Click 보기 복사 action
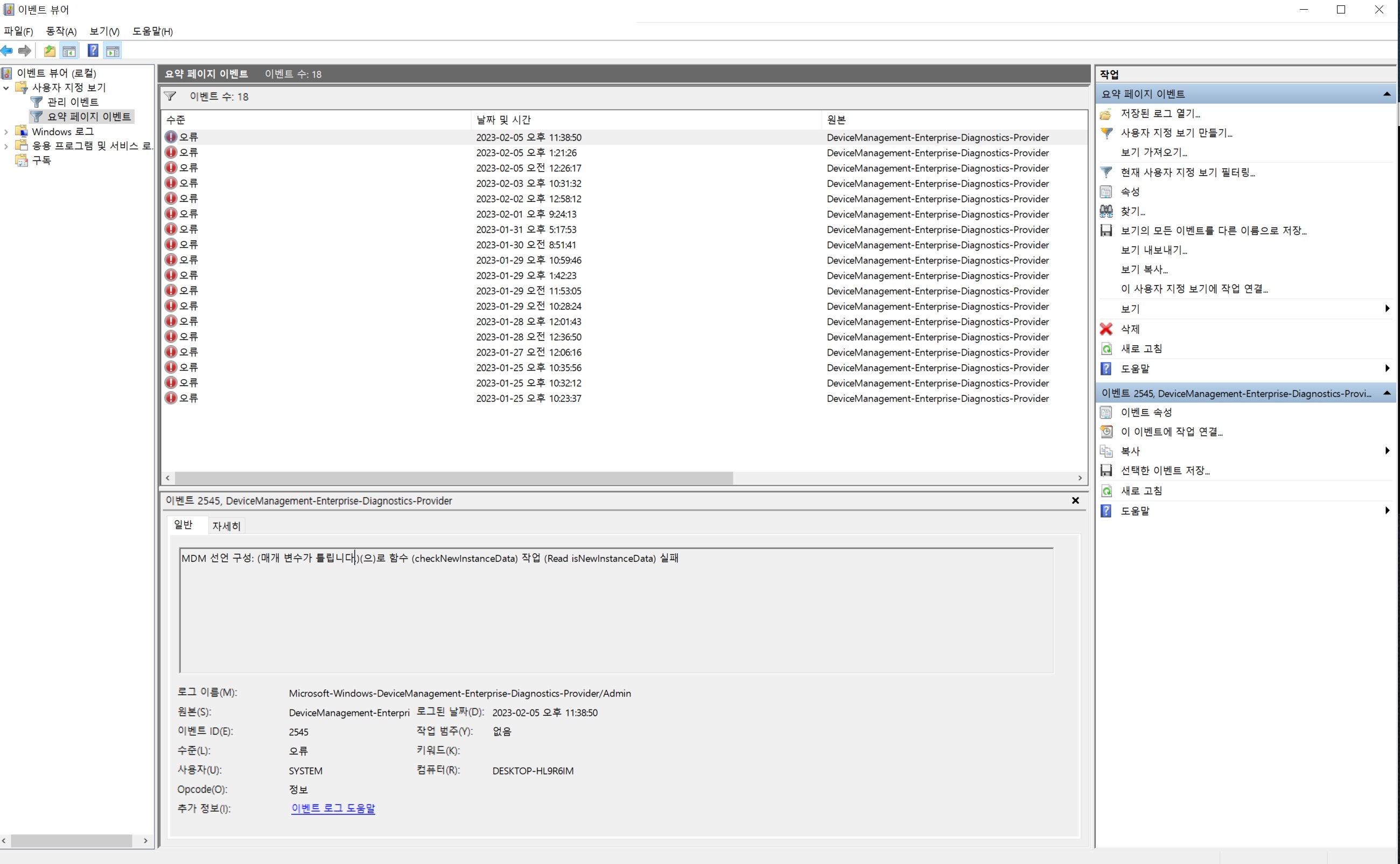 pos(1144,270)
